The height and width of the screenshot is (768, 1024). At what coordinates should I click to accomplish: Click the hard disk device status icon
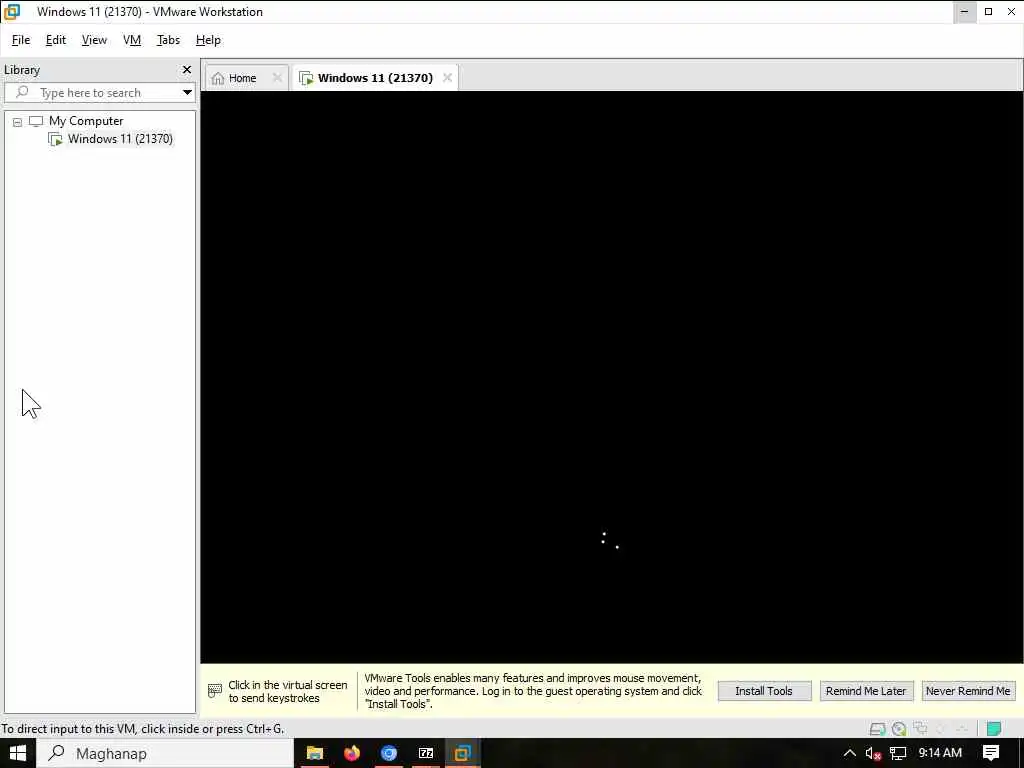click(878, 728)
